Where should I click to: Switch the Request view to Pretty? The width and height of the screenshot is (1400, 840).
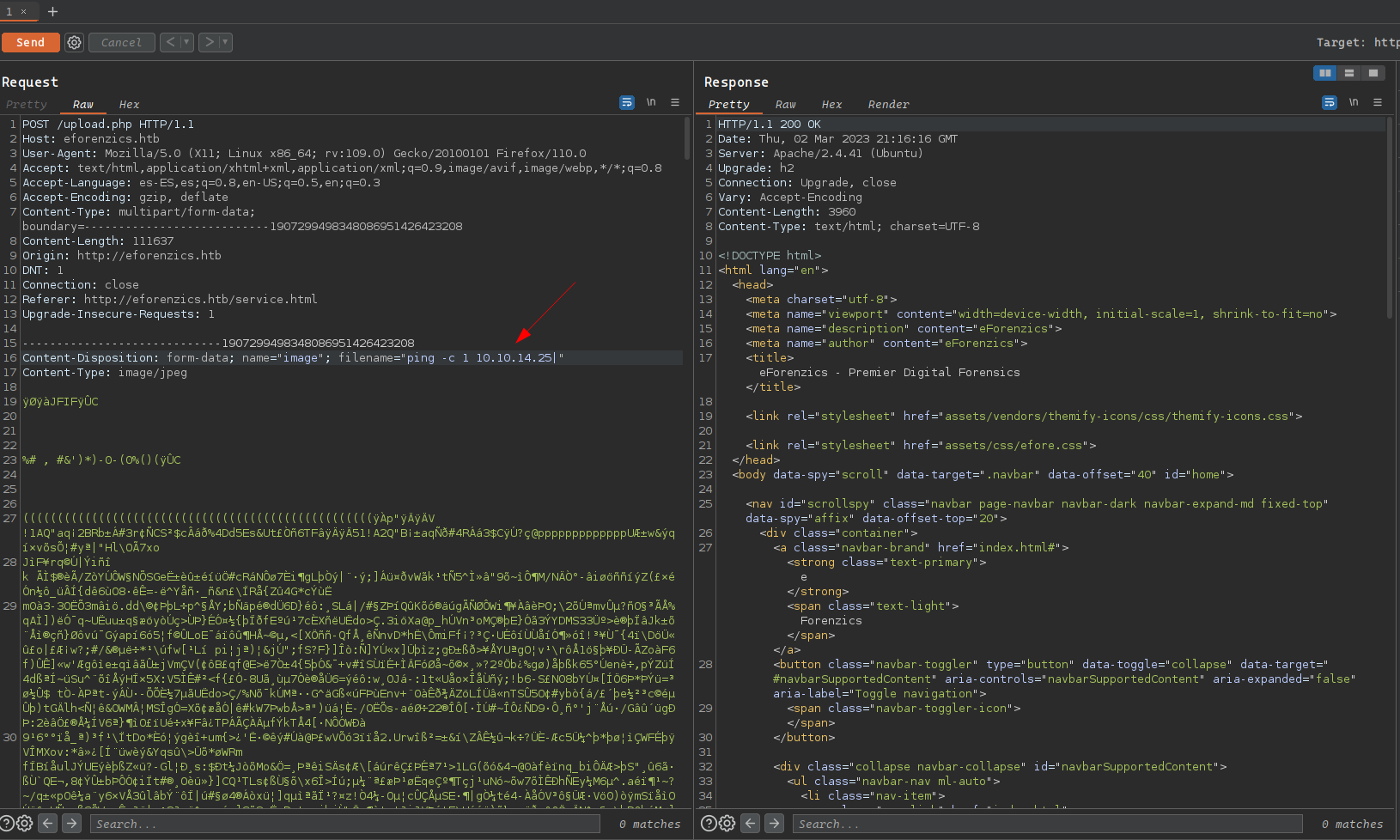point(26,104)
